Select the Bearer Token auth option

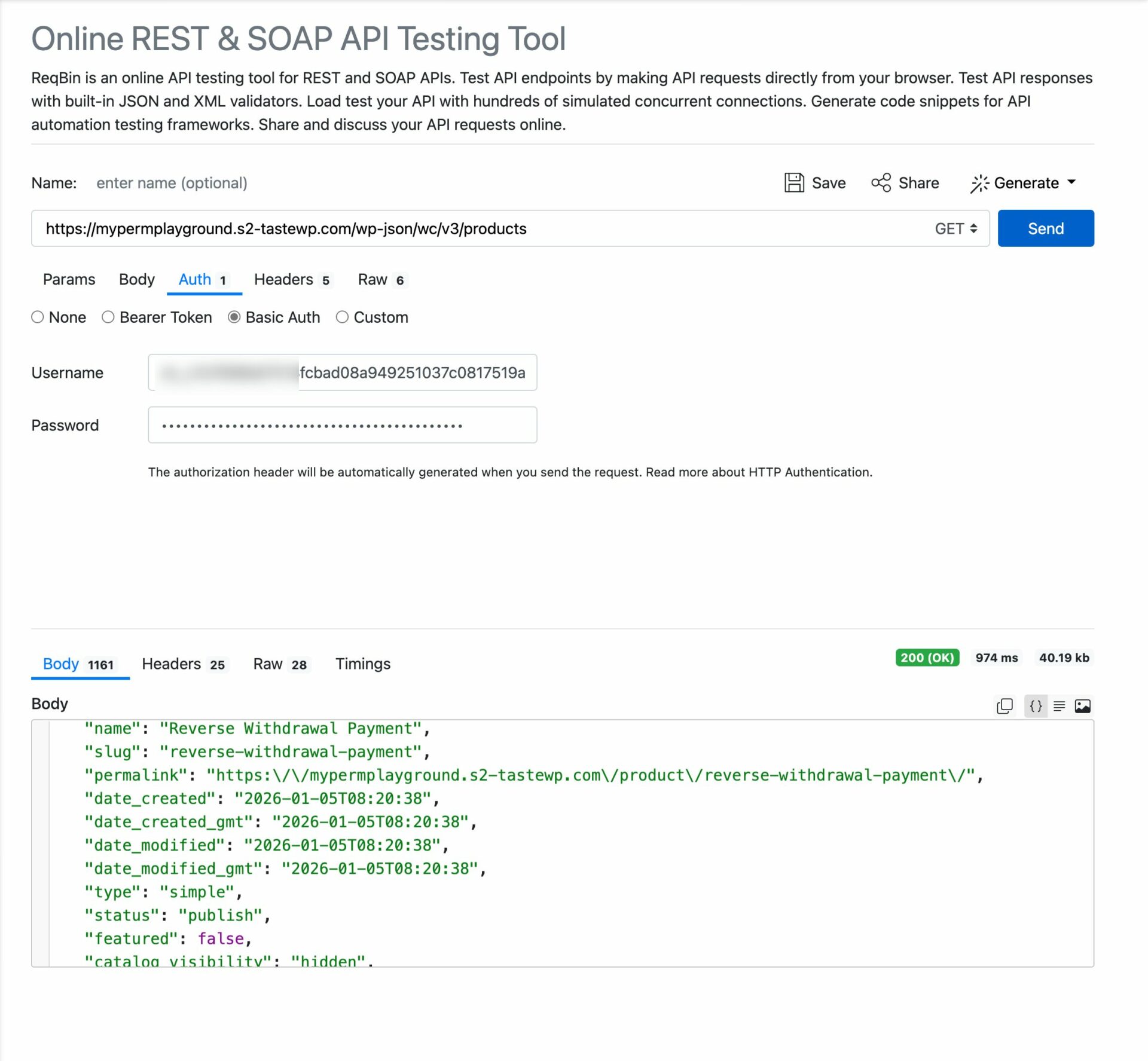pyautogui.click(x=108, y=317)
